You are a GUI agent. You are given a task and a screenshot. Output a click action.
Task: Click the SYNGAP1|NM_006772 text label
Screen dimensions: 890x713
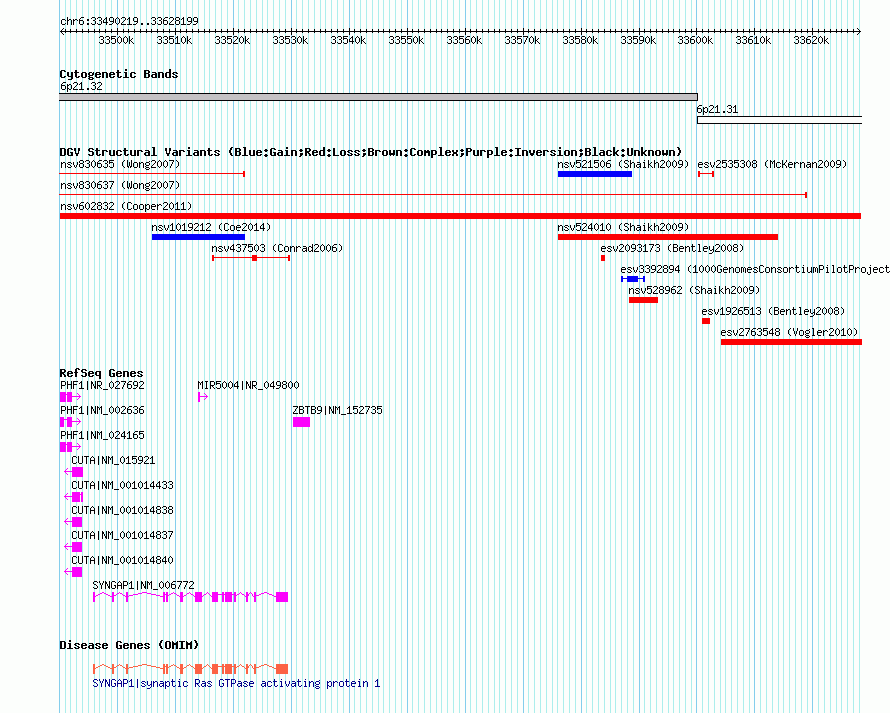coord(144,585)
